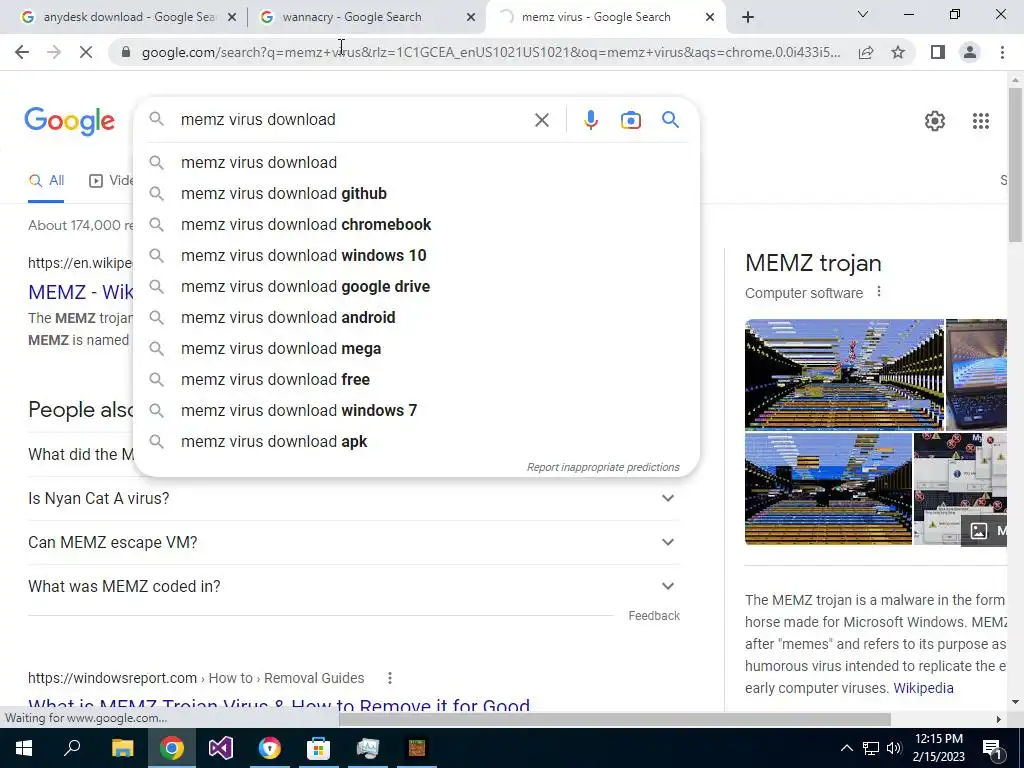This screenshot has height=768, width=1024.
Task: Select the All results tab
Action: tap(46, 181)
